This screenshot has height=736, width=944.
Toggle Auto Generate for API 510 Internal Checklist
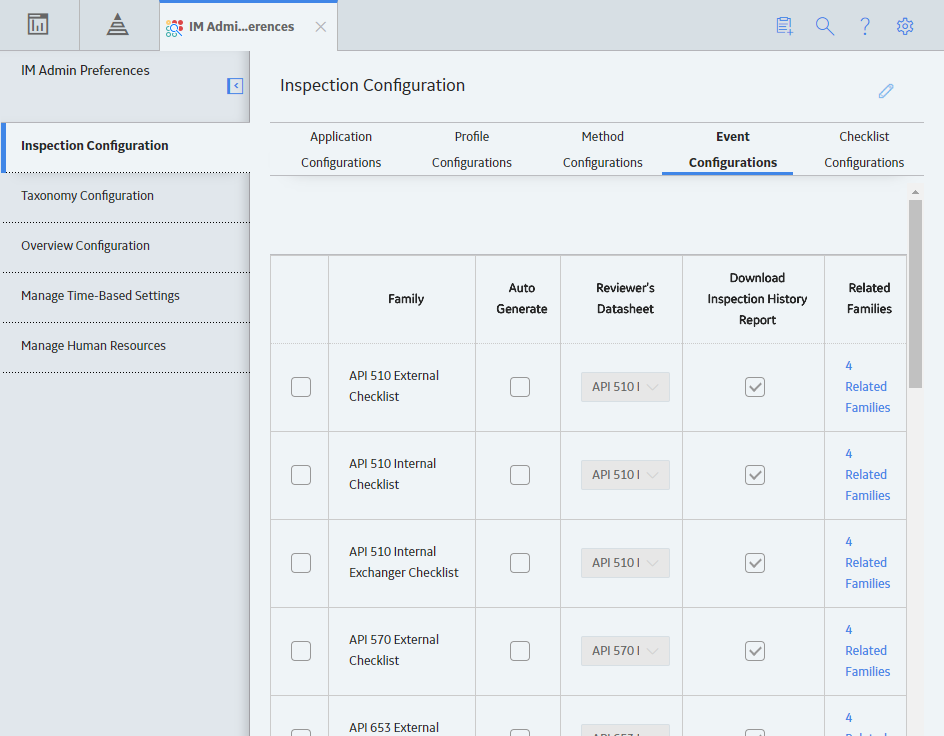520,475
